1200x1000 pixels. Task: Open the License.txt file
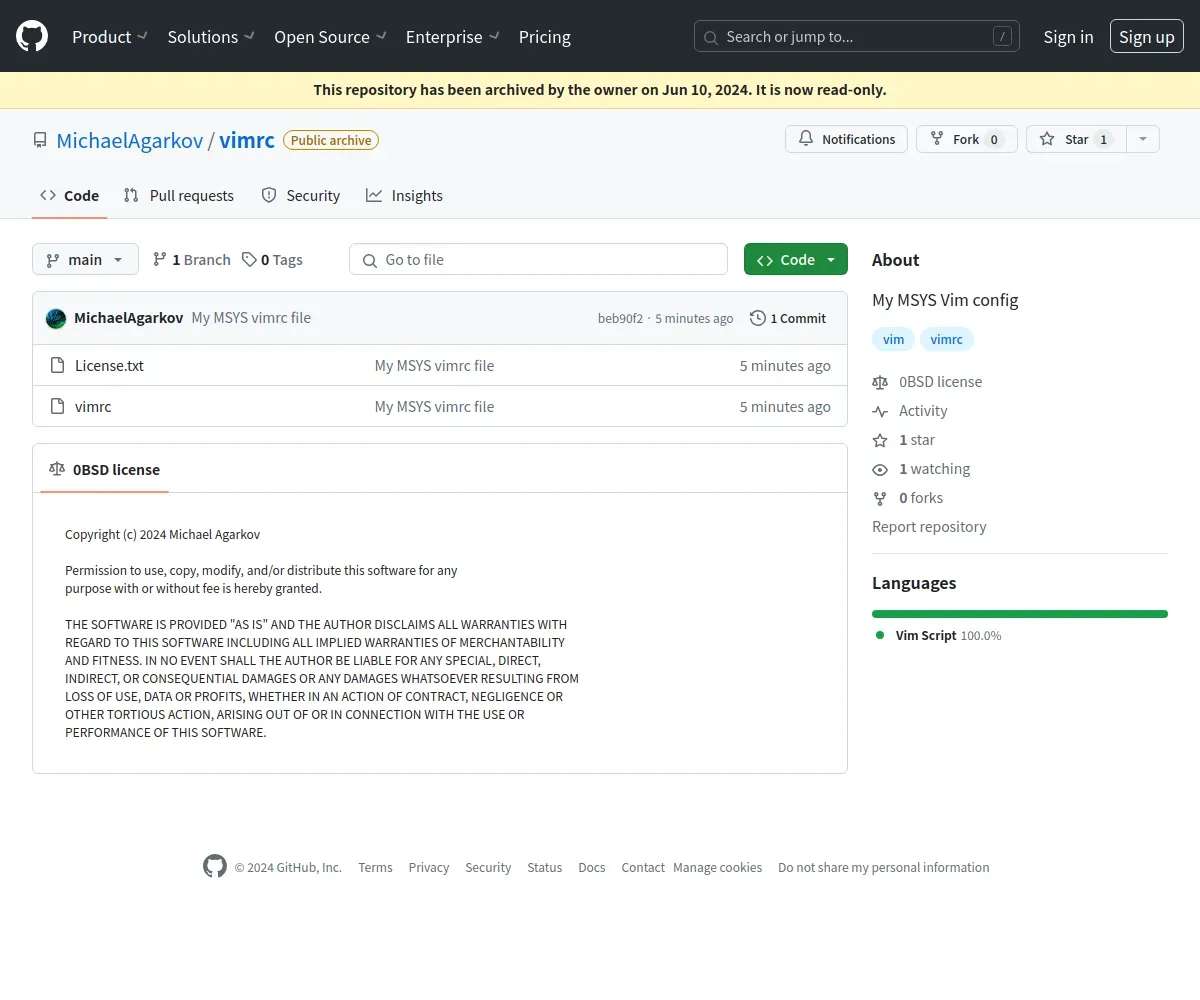pyautogui.click(x=109, y=366)
